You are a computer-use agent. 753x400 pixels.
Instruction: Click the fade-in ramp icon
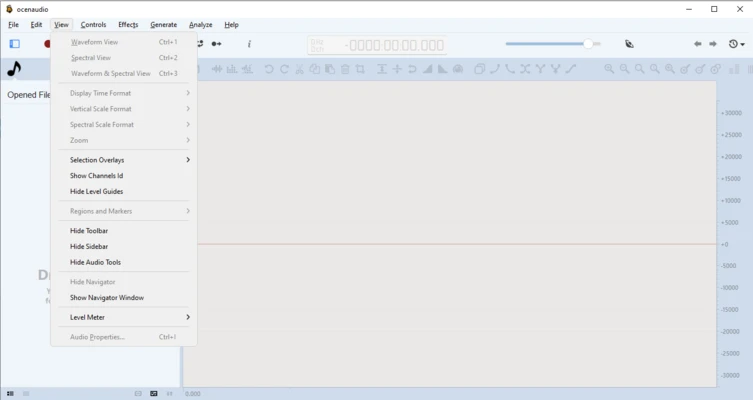point(427,69)
